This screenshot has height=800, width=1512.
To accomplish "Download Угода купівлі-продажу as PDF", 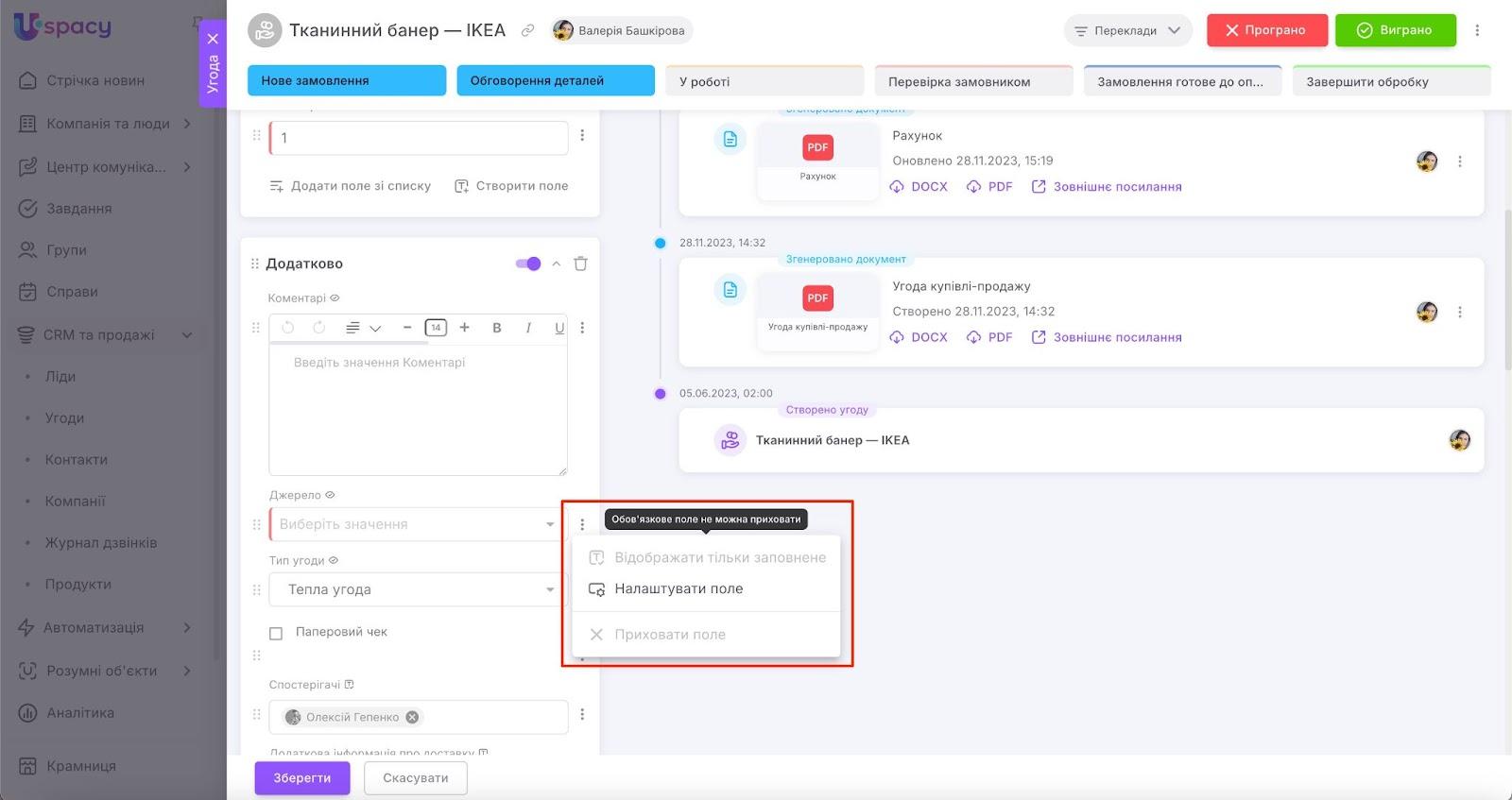I will (989, 337).
